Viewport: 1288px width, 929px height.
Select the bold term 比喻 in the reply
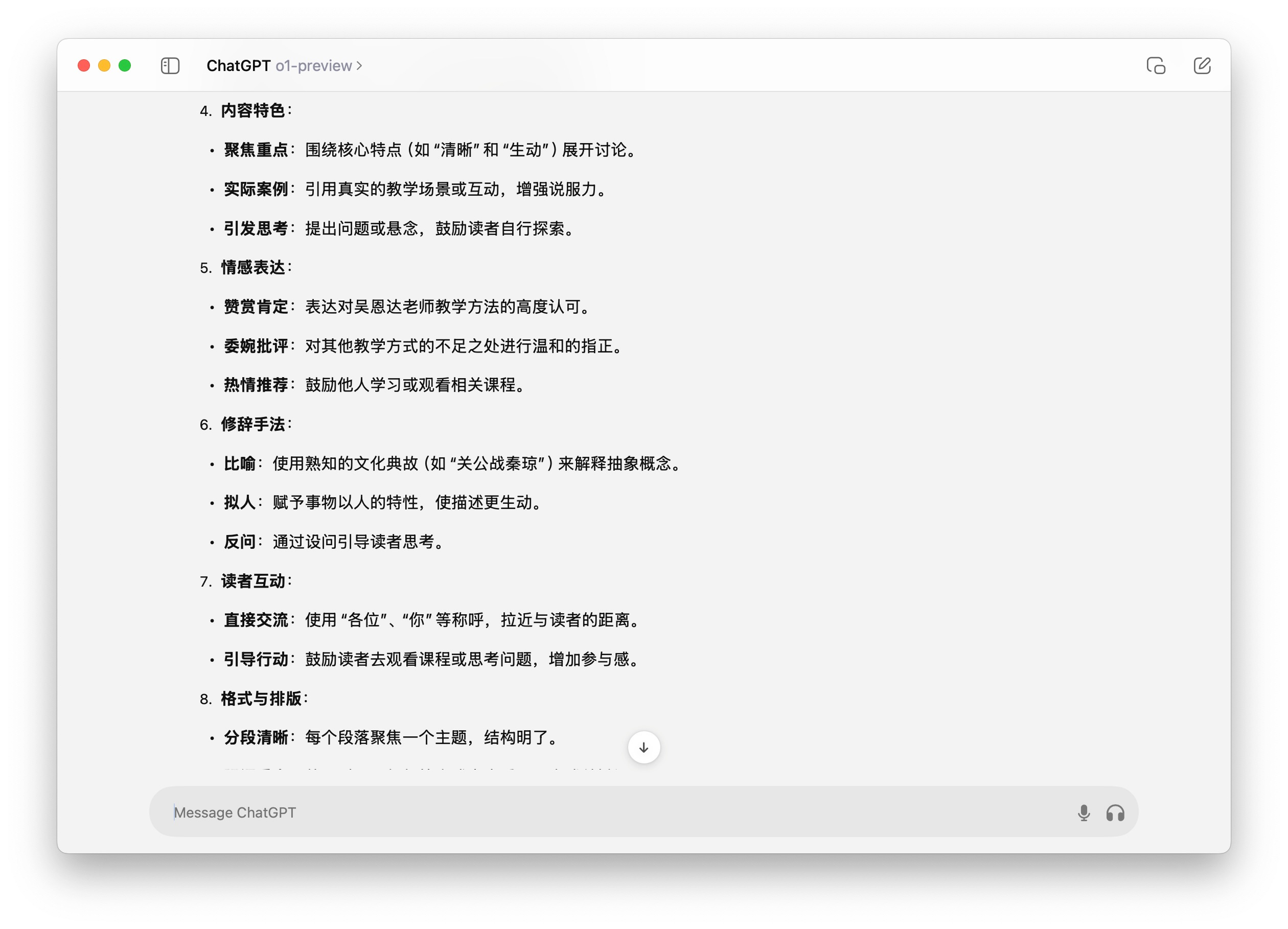[x=240, y=463]
